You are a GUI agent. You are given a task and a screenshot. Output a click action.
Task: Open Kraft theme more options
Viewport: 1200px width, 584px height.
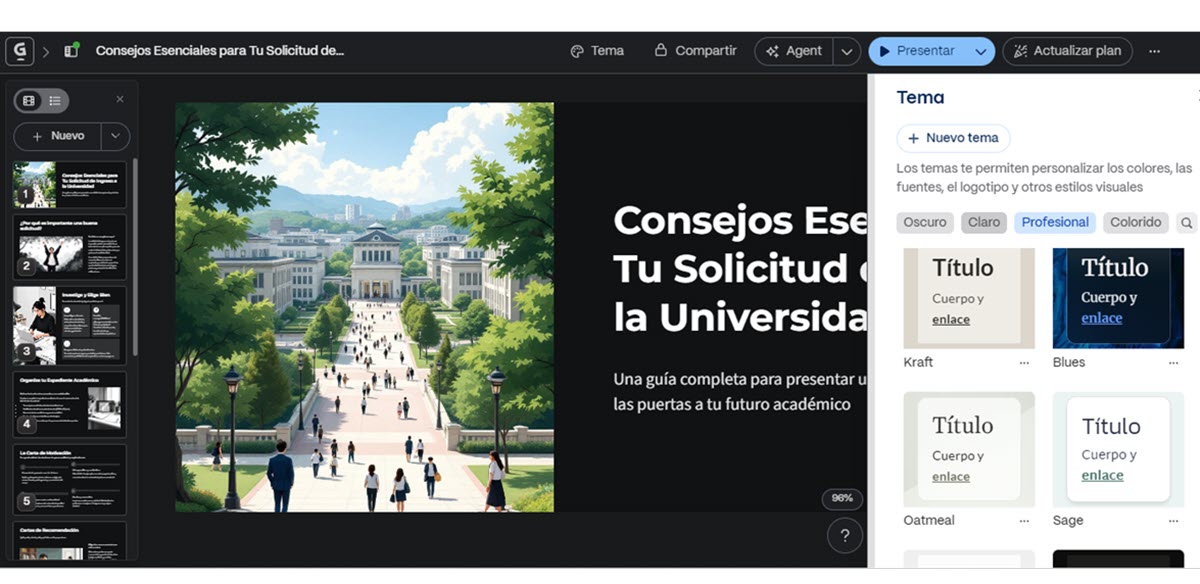[1024, 362]
